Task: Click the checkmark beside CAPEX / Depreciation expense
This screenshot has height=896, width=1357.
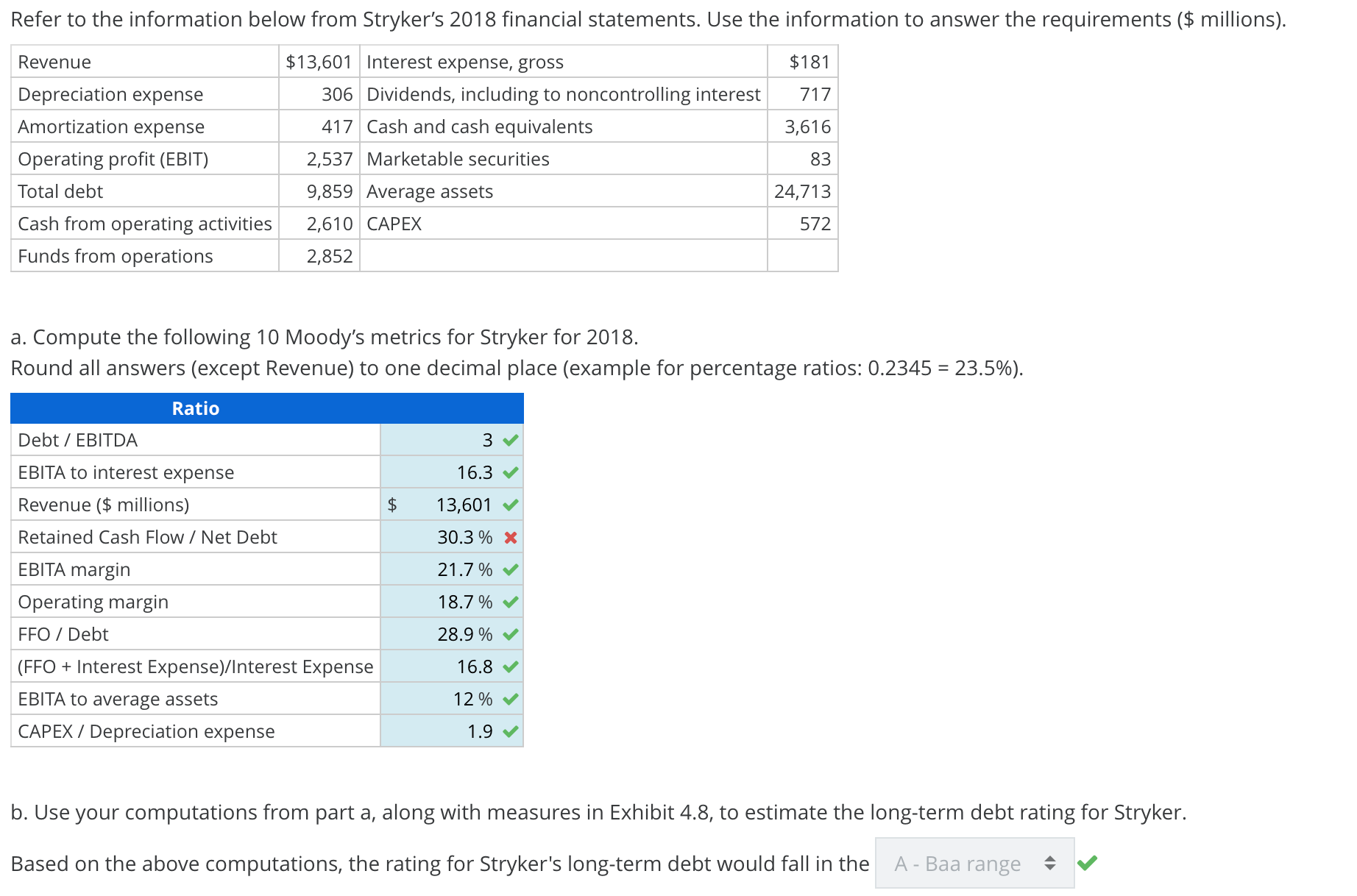Action: tap(510, 731)
